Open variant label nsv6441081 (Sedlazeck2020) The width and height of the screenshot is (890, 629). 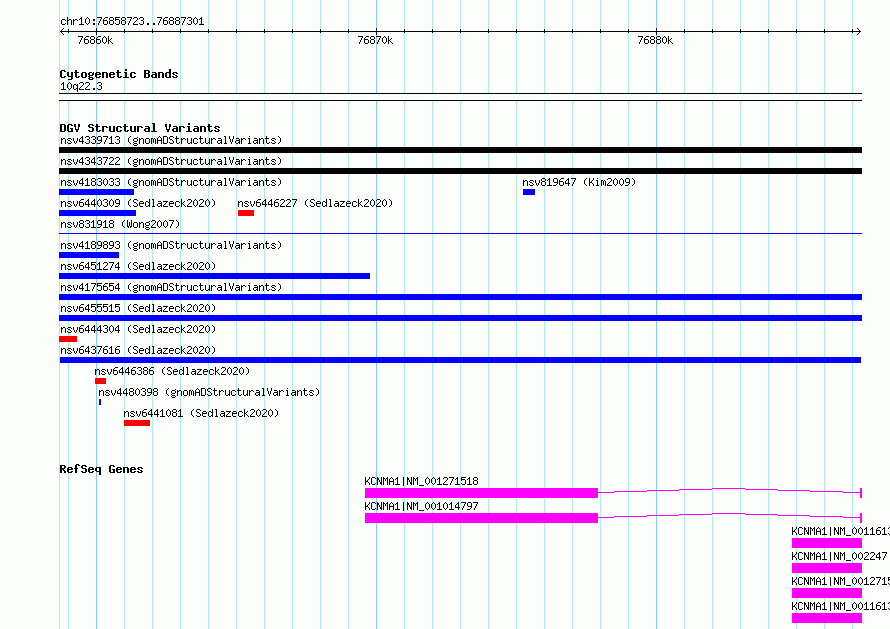(201, 413)
